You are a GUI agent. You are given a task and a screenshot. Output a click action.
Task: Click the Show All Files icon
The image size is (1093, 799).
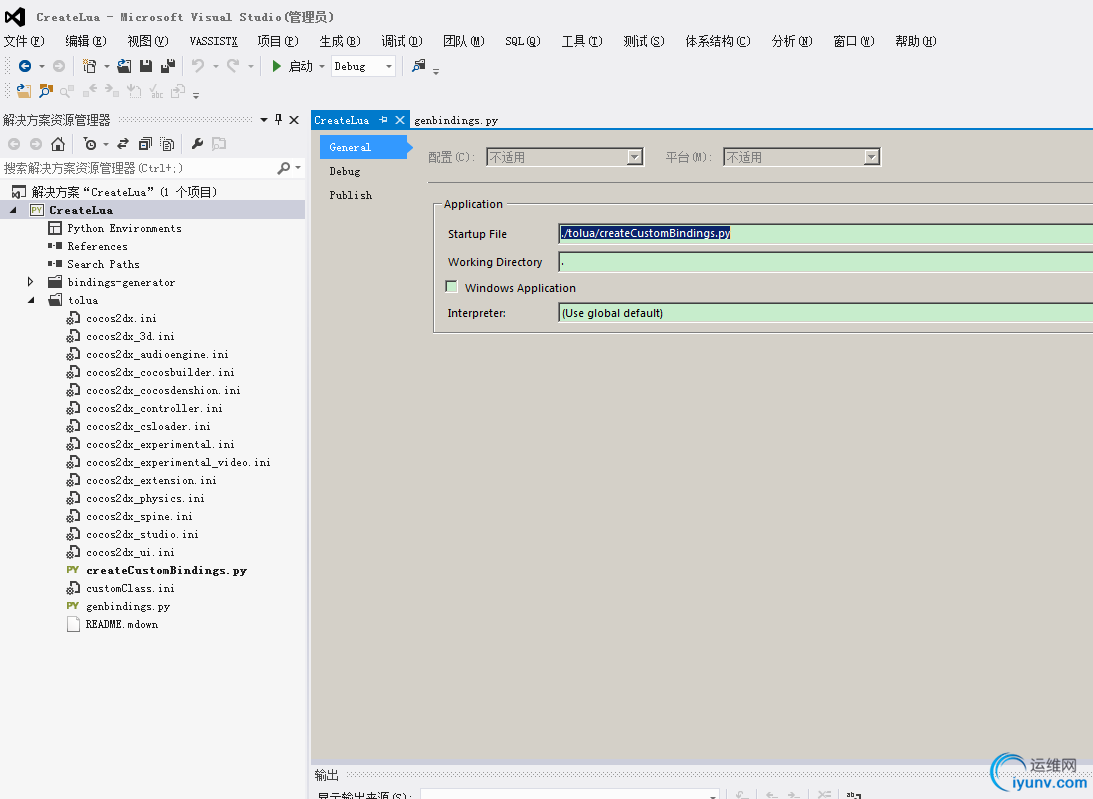click(167, 144)
